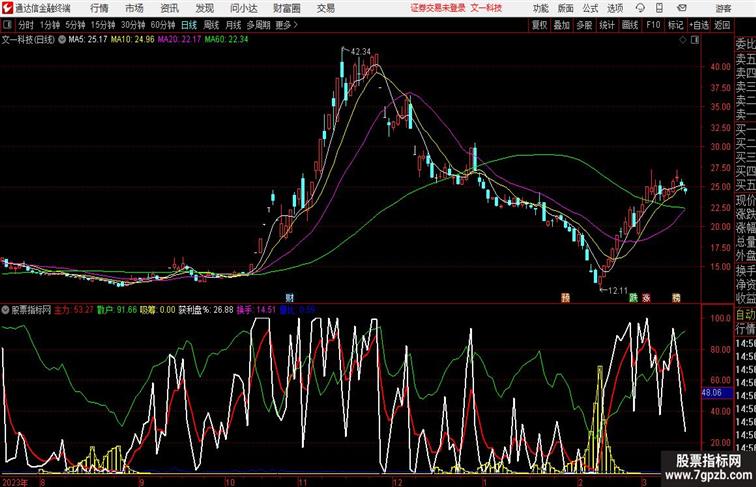Open the 功能 menu

pyautogui.click(x=540, y=8)
